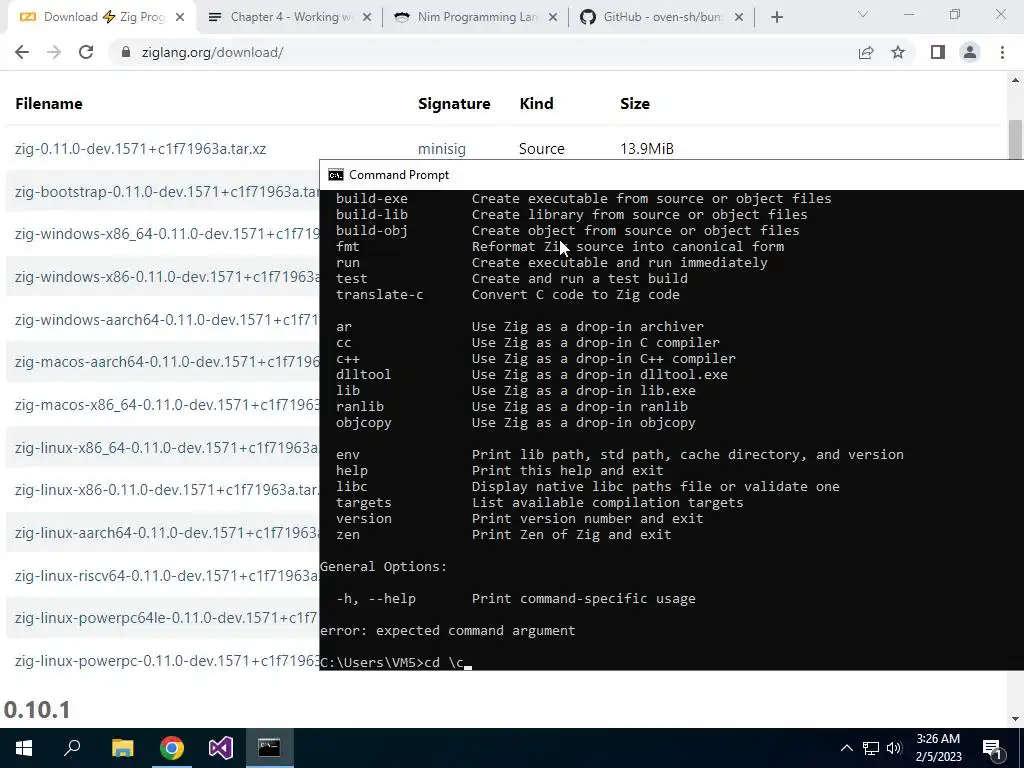Screen dimensions: 1024x768
Task: Click the 'error: expected command argument' line
Action: click(x=447, y=630)
